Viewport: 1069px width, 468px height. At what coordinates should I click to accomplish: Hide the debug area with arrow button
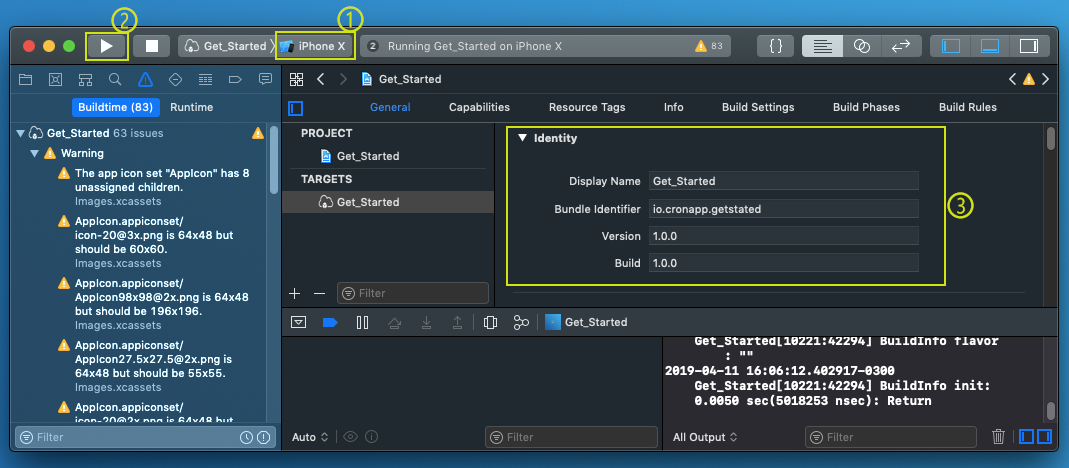pos(299,322)
